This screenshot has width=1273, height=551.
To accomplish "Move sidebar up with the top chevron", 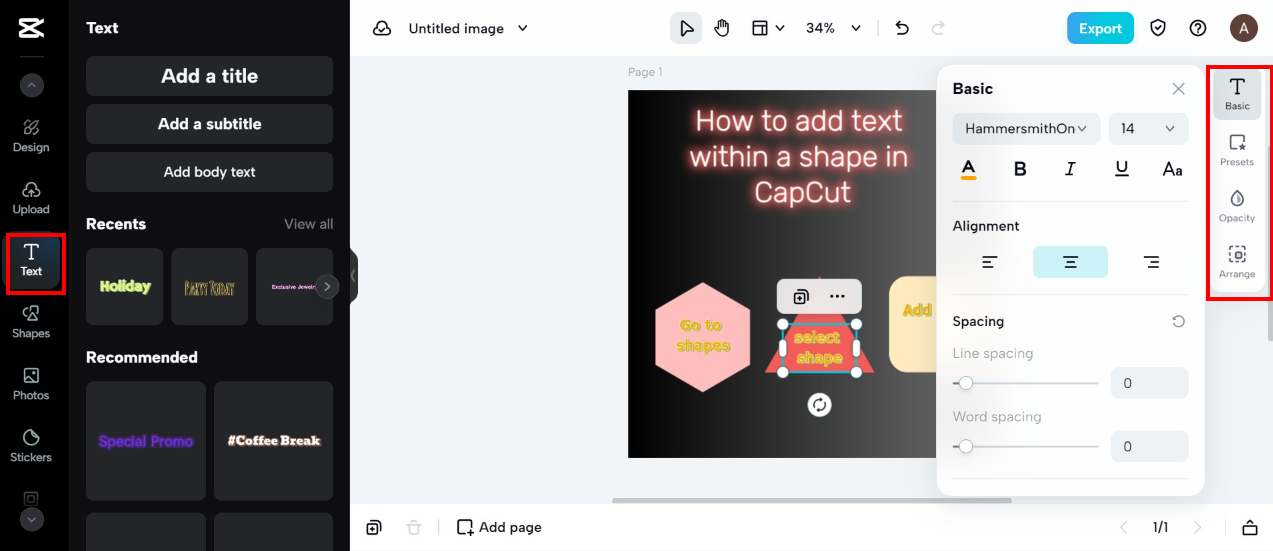I will point(31,86).
